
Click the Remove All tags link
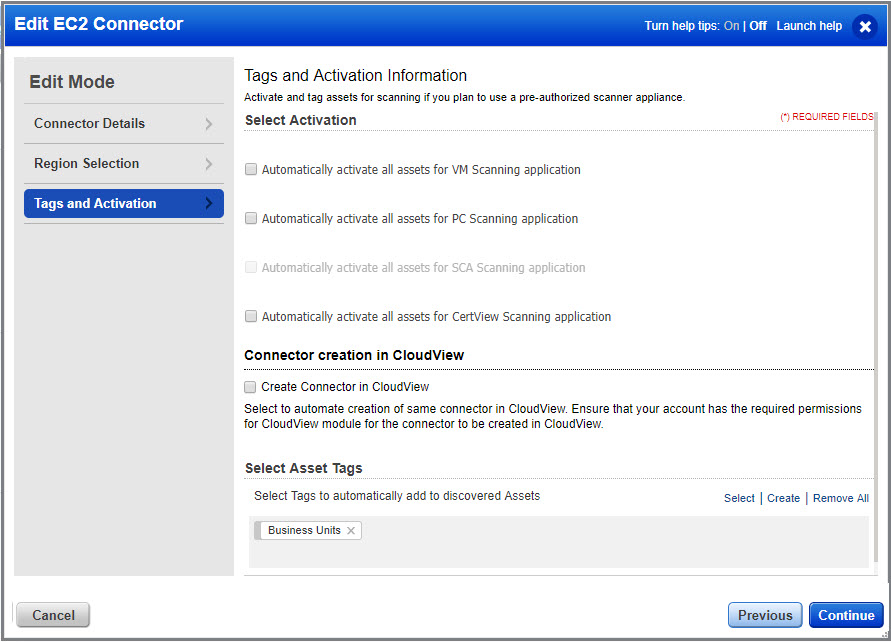[840, 498]
